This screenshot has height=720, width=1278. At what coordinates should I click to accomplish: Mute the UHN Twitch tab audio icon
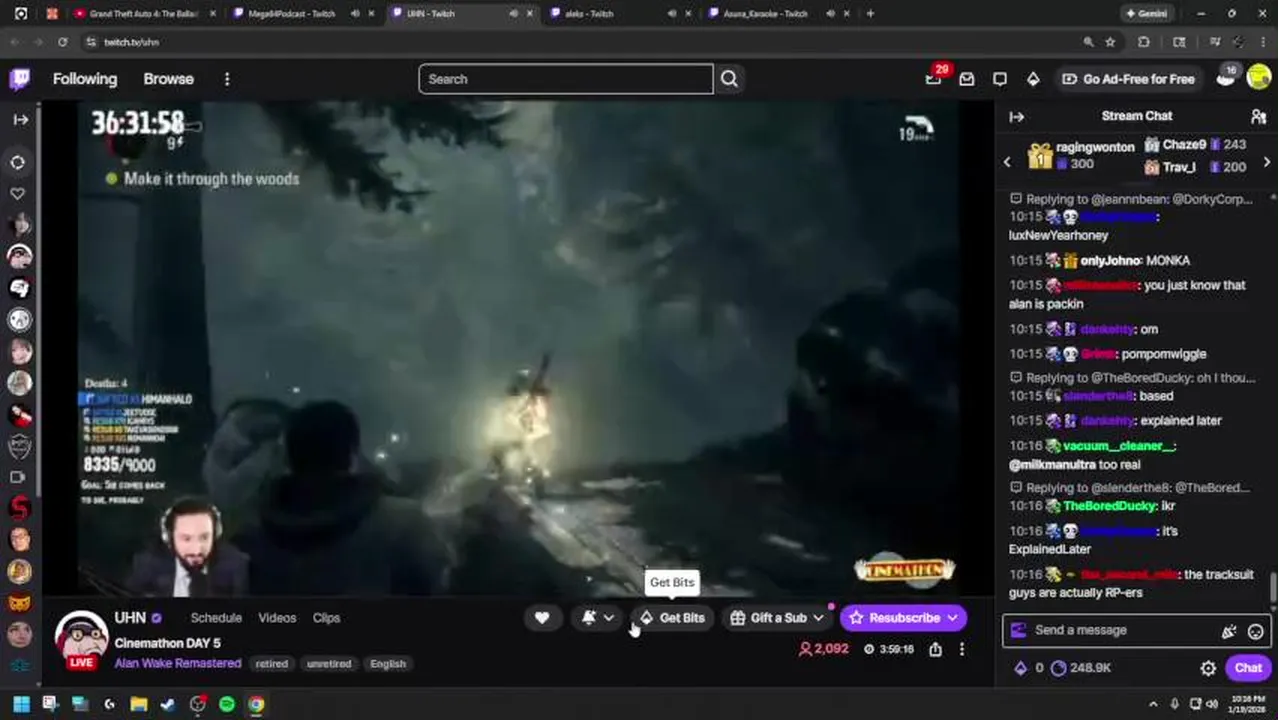tap(514, 14)
